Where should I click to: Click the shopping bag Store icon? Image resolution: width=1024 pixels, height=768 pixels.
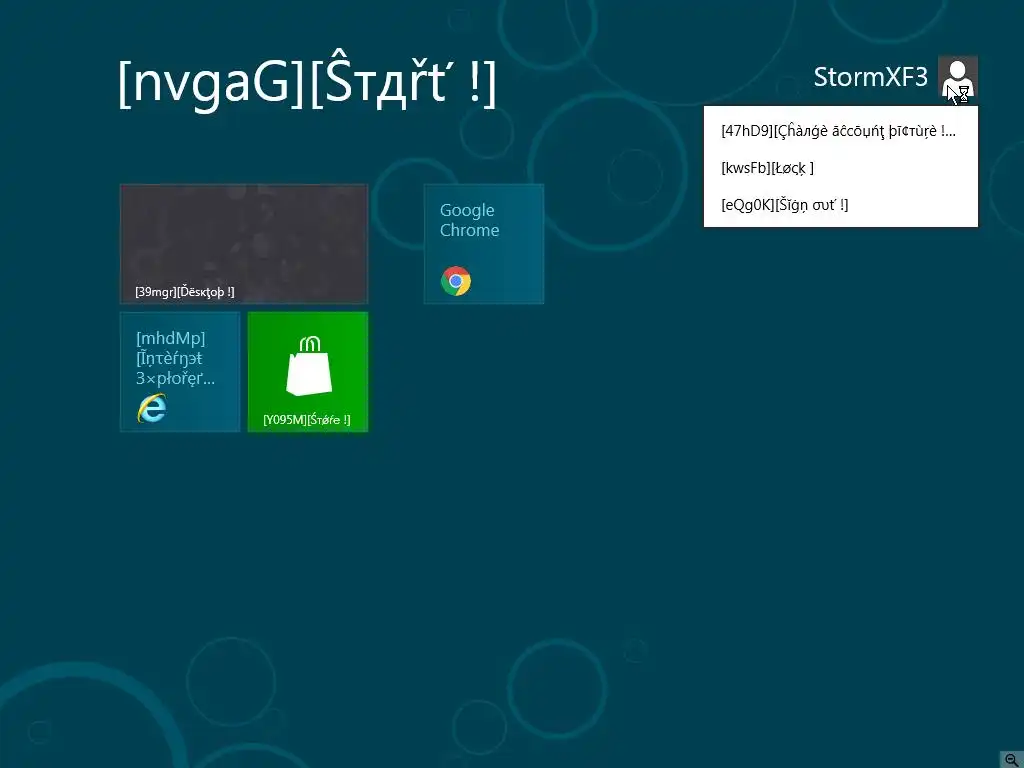pos(309,366)
